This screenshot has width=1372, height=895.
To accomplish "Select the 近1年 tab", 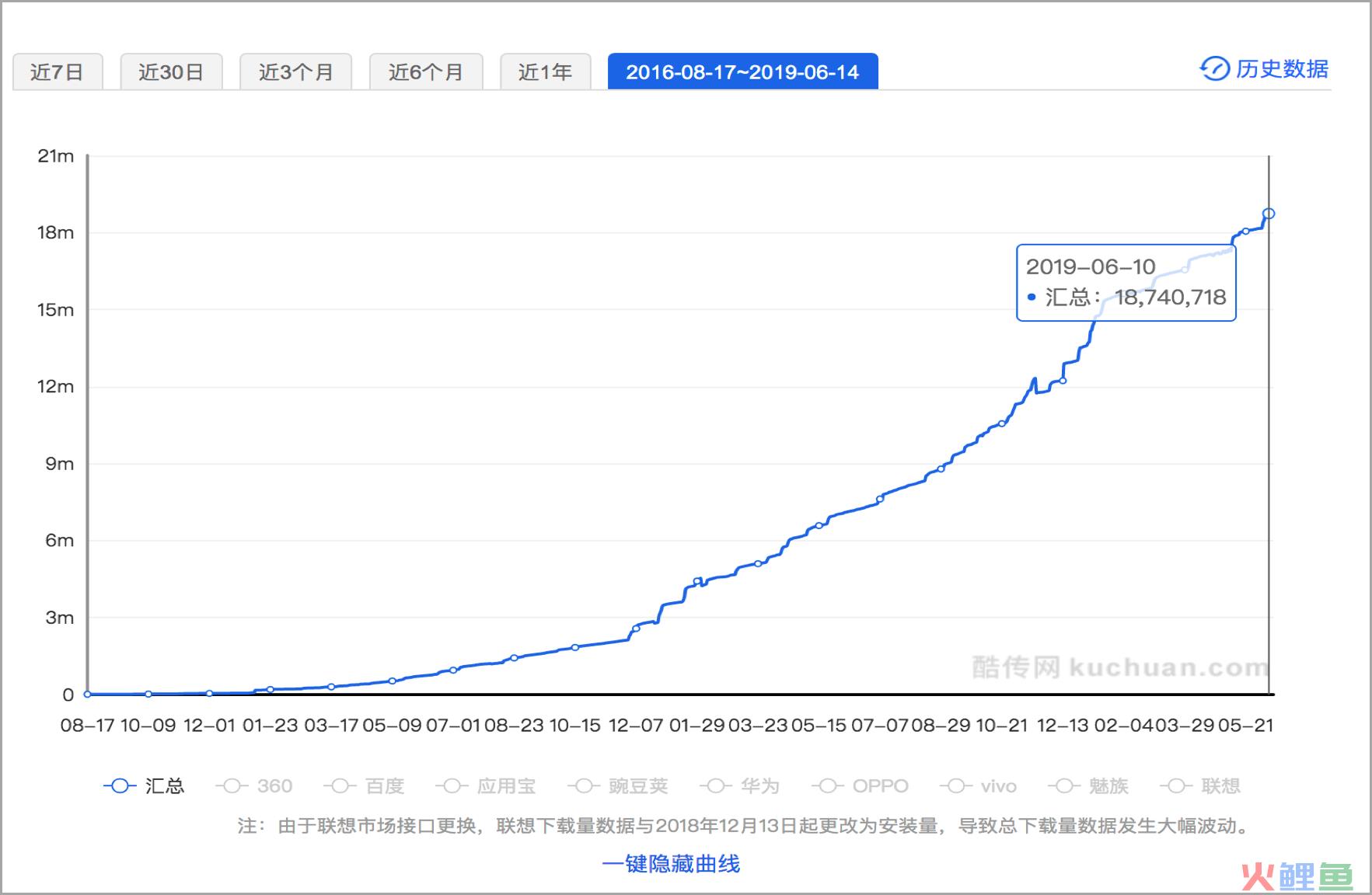I will [545, 72].
